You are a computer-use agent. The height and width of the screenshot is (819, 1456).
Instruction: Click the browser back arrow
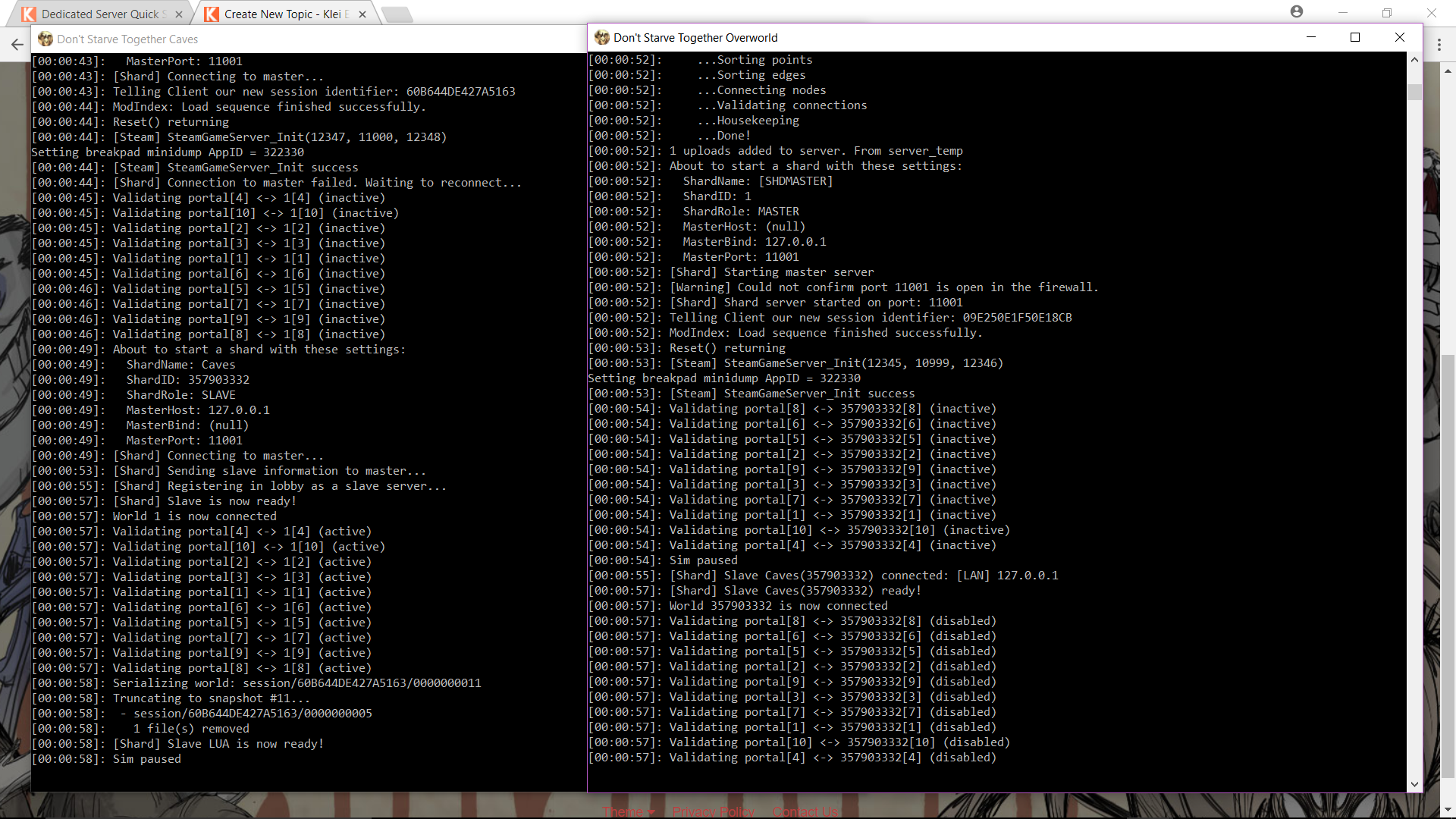click(17, 45)
